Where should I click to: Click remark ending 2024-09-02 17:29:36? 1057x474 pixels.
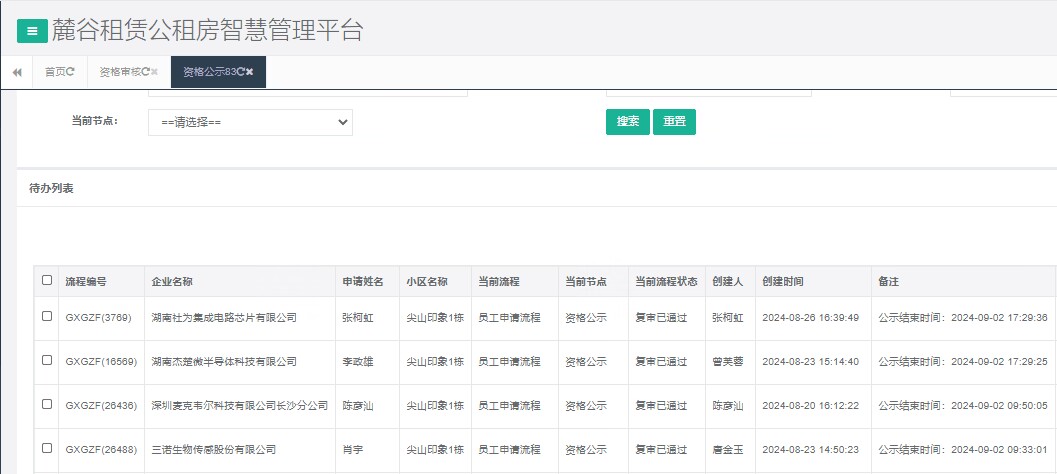[963, 318]
